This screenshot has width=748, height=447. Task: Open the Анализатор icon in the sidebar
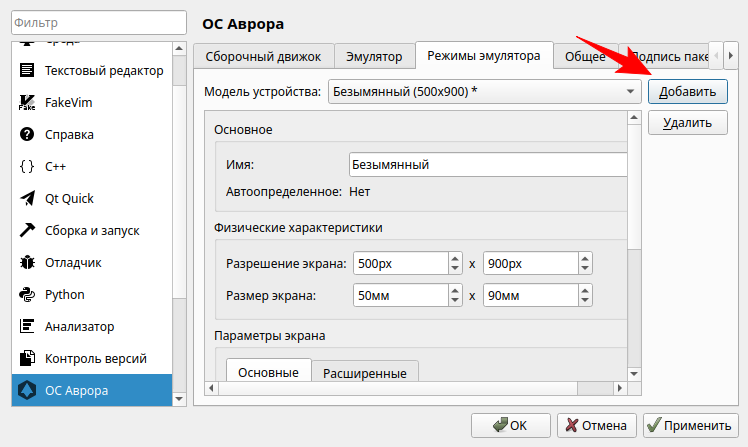pos(27,326)
